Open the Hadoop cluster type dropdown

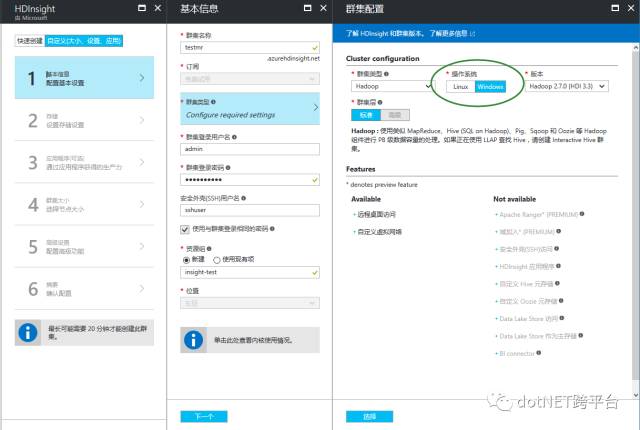click(392, 86)
